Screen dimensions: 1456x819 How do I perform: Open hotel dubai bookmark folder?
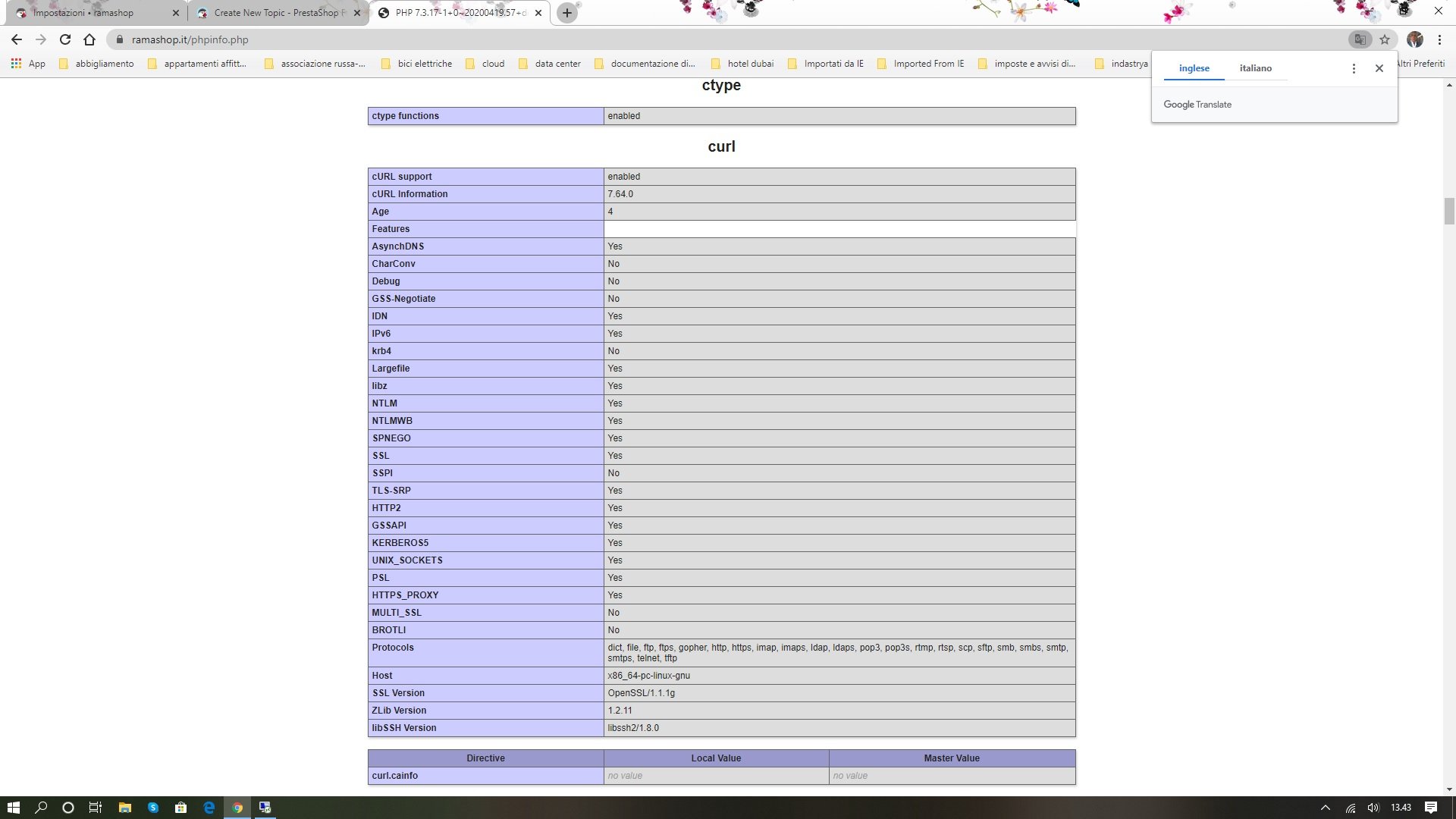point(742,64)
